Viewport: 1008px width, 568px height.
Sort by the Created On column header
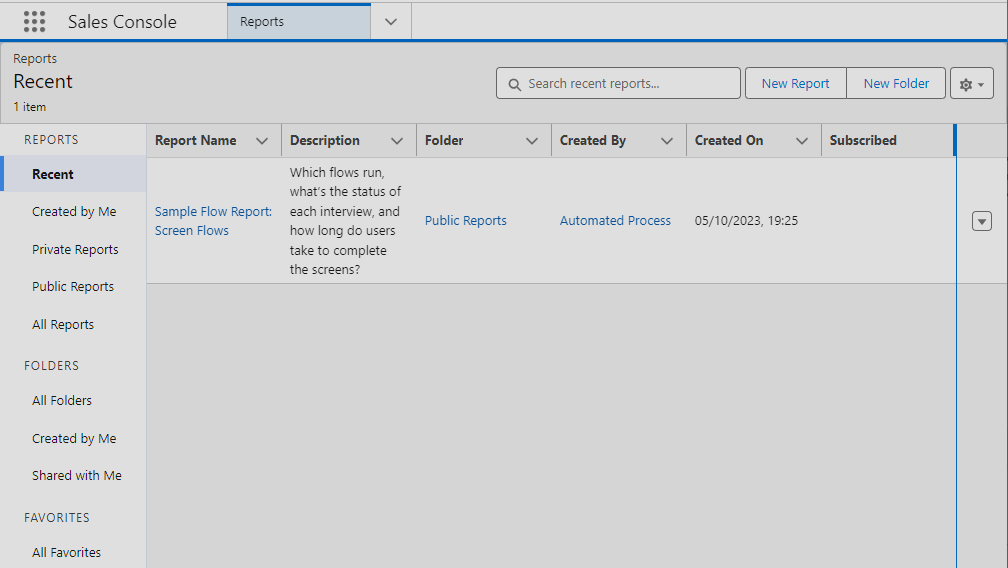(729, 141)
